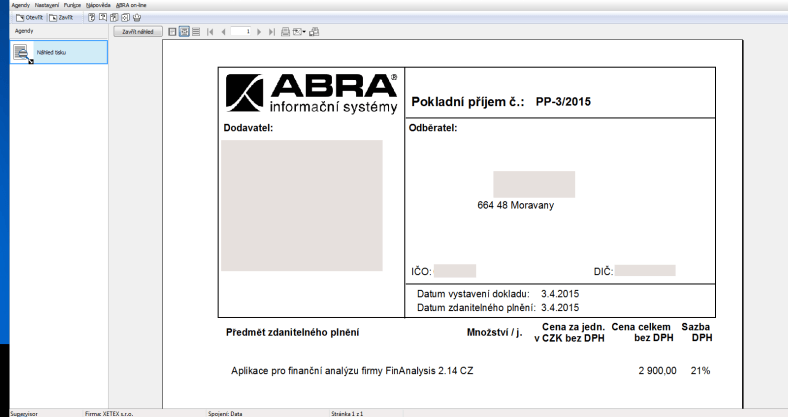This screenshot has height=417, width=788.
Task: Click the Sazba DPH column header
Action: 697,332
